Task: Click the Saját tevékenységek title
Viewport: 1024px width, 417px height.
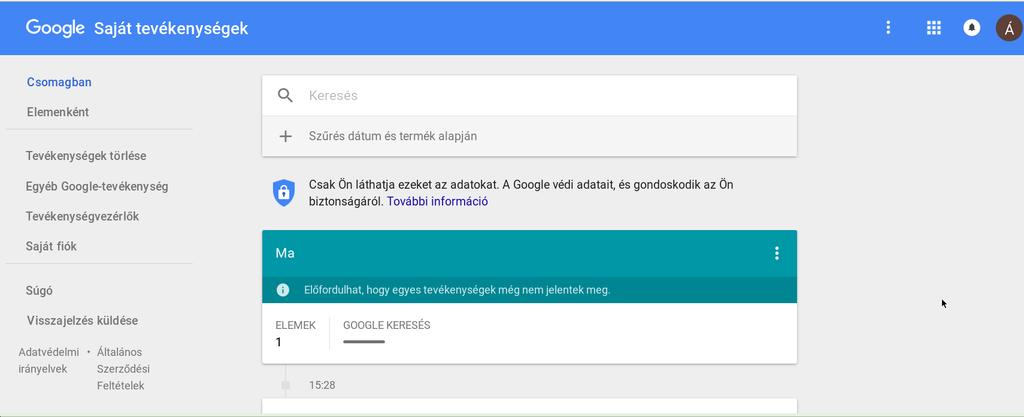Action: point(171,29)
